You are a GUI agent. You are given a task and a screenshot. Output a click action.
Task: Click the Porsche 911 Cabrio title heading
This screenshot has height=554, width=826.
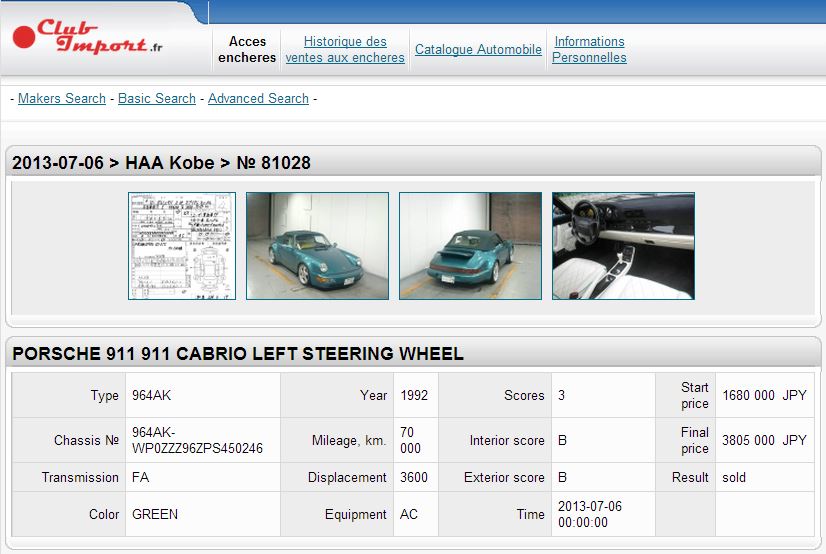coord(238,354)
